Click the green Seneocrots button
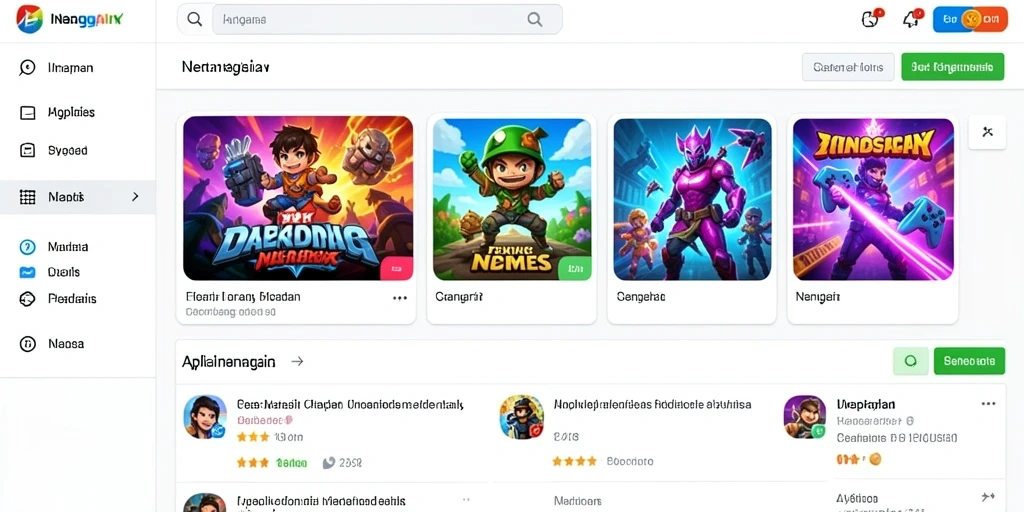The width and height of the screenshot is (1024, 512). point(969,360)
